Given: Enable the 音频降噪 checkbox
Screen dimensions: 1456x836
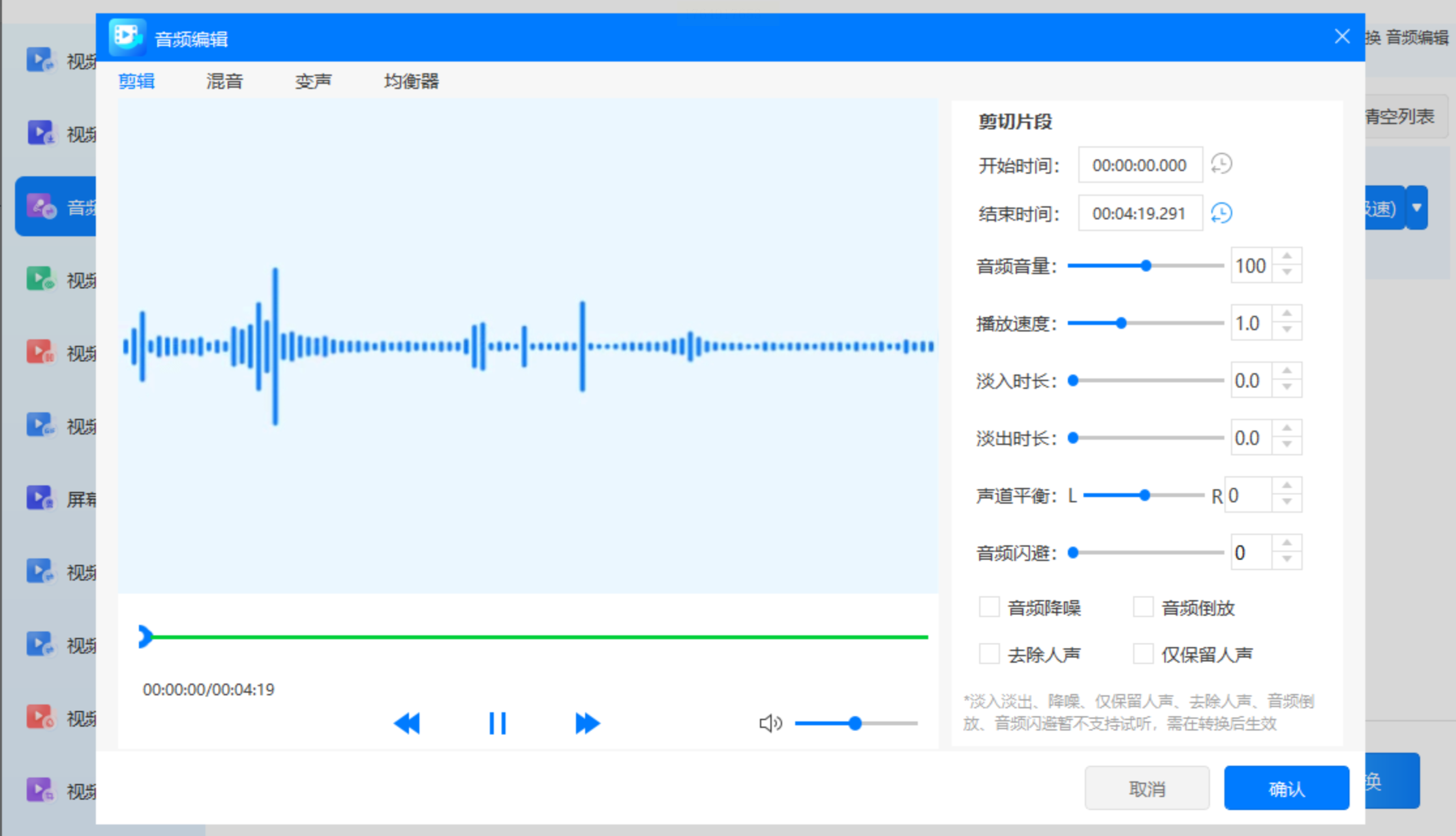Looking at the screenshot, I should click(989, 607).
